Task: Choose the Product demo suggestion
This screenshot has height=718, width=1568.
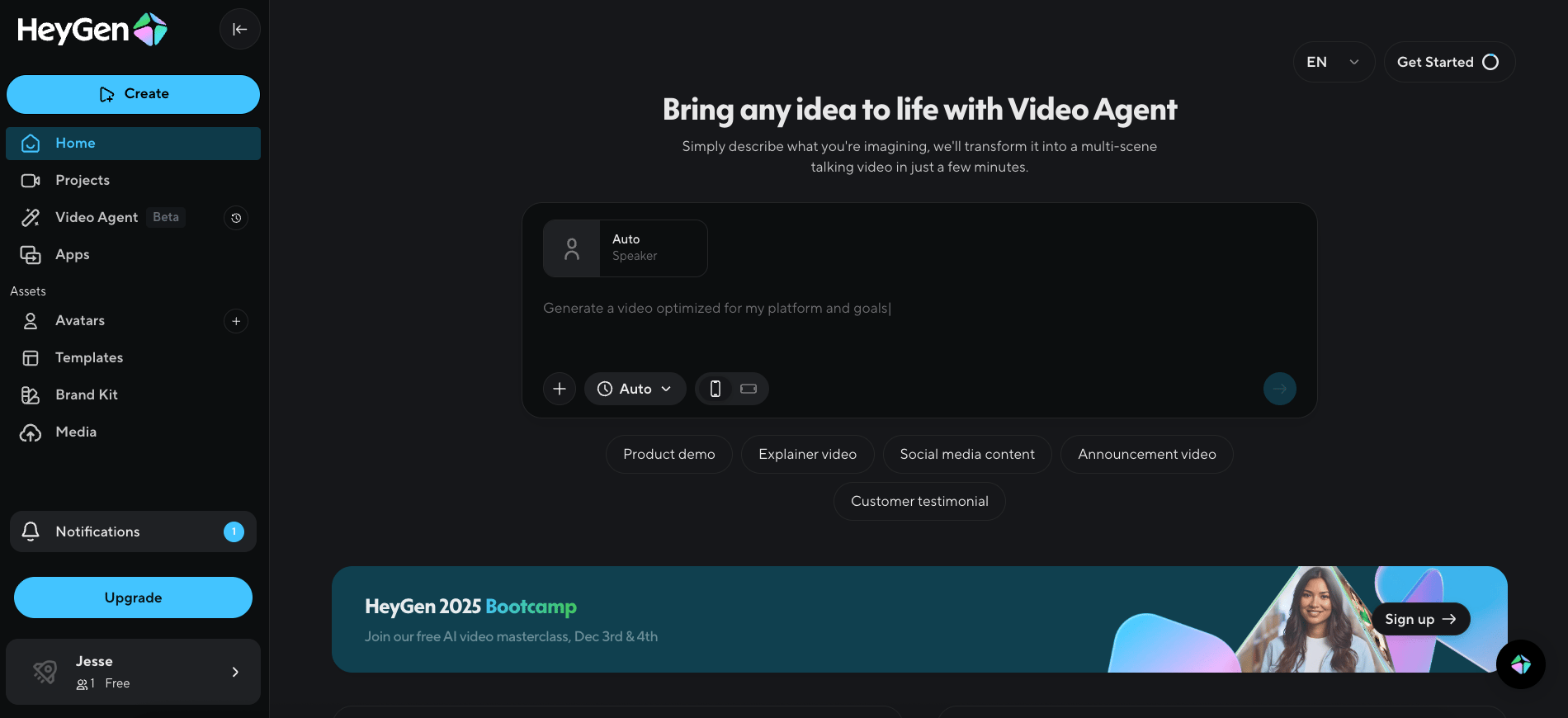Action: pos(669,455)
